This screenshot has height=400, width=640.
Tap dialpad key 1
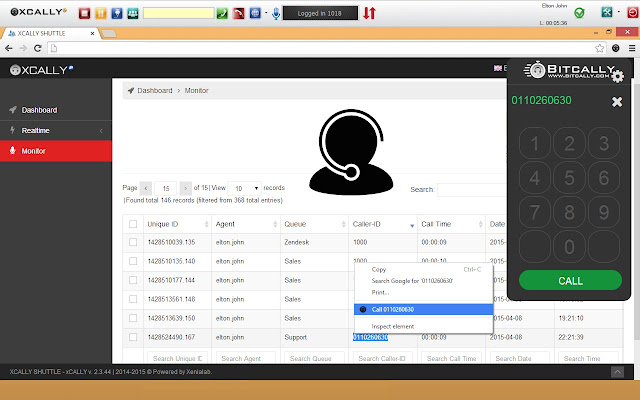click(x=535, y=143)
